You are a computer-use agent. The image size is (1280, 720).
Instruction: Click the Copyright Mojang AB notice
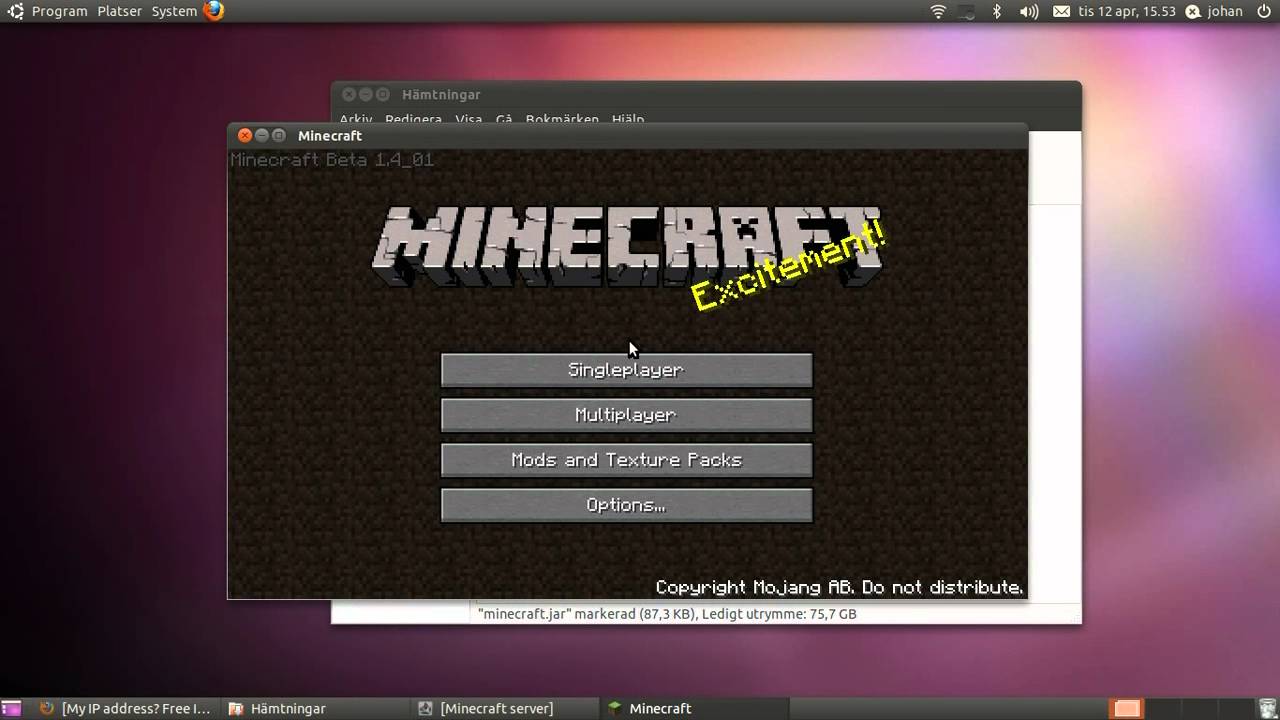[x=839, y=587]
